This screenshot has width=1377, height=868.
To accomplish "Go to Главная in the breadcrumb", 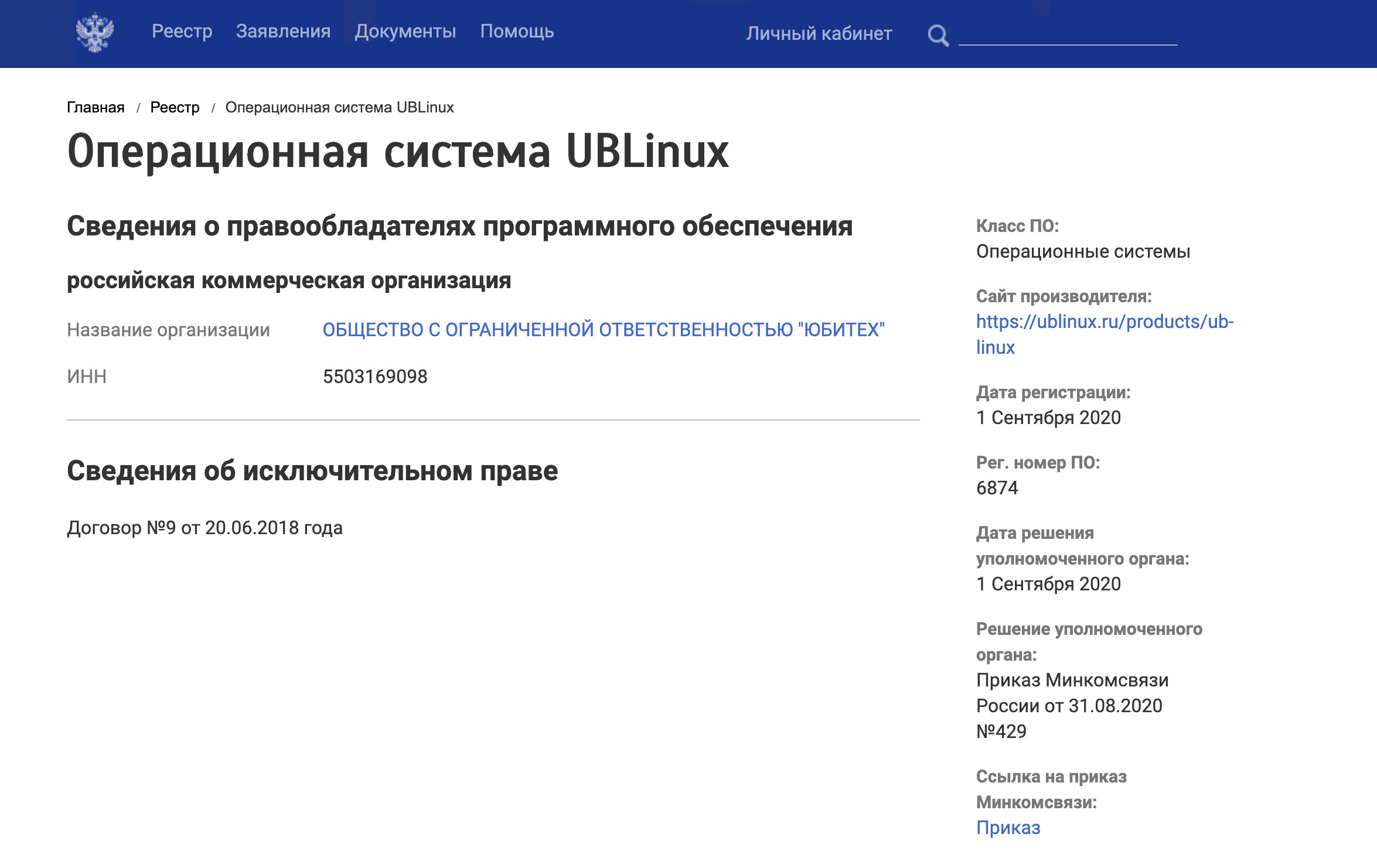I will click(96, 107).
